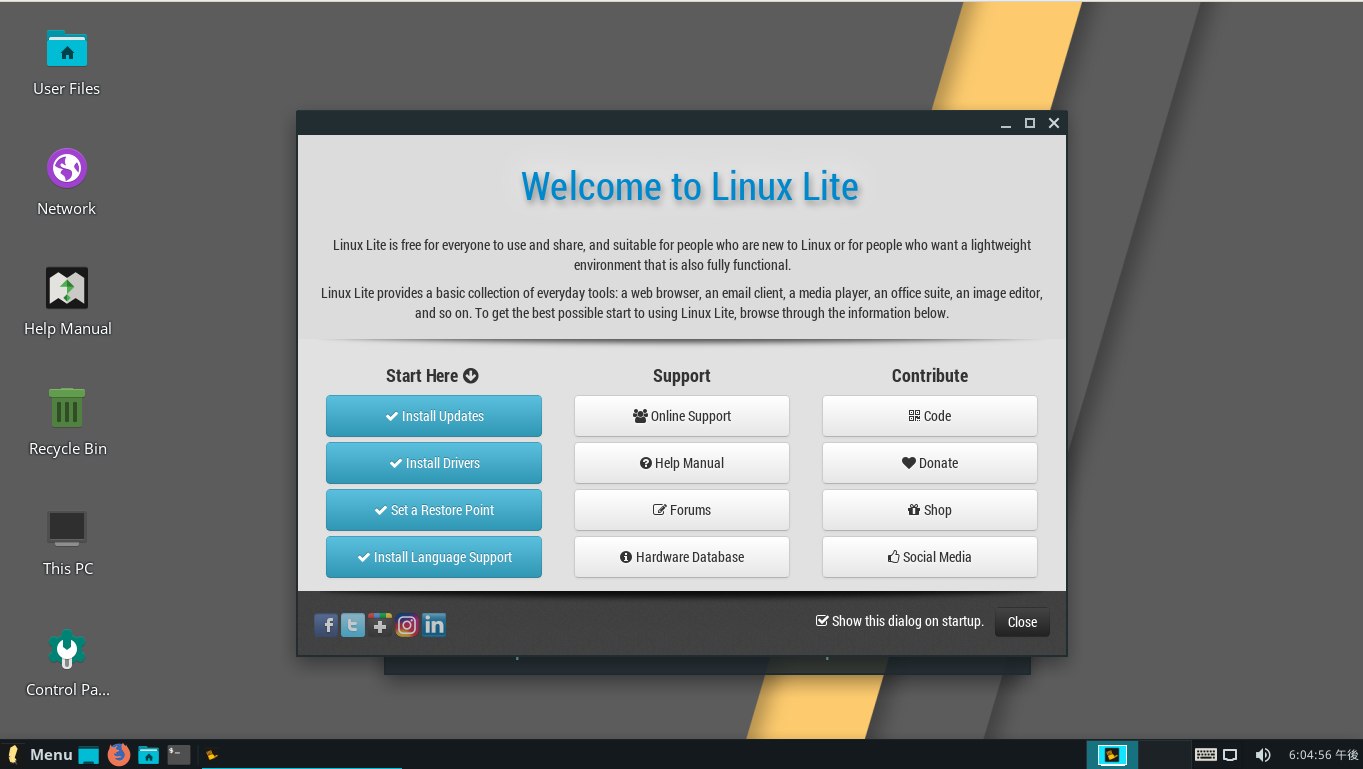Click the Google Plus icon in dialog footer

coord(380,625)
